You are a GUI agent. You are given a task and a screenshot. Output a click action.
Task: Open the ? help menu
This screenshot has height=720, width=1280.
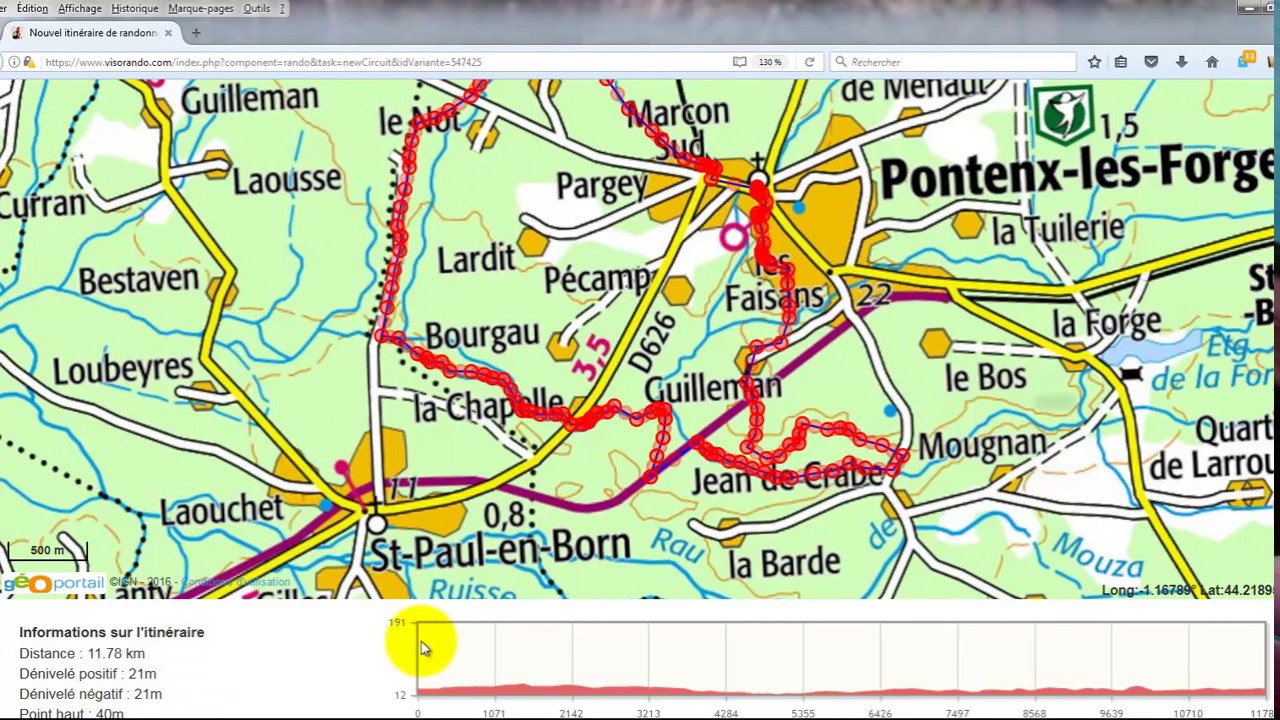click(x=282, y=8)
